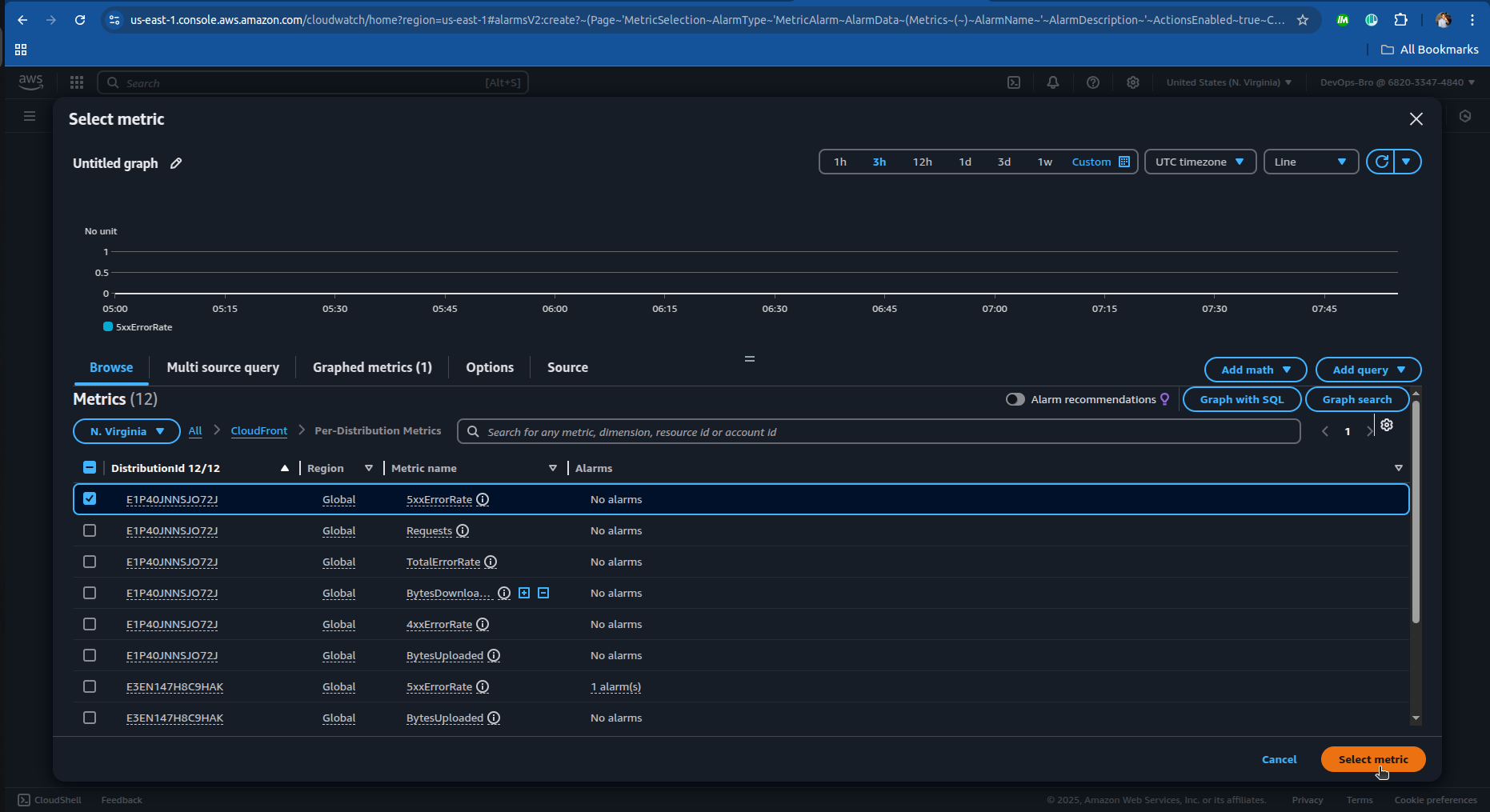Cancel the metric selection
The width and height of the screenshot is (1490, 812).
pos(1279,759)
